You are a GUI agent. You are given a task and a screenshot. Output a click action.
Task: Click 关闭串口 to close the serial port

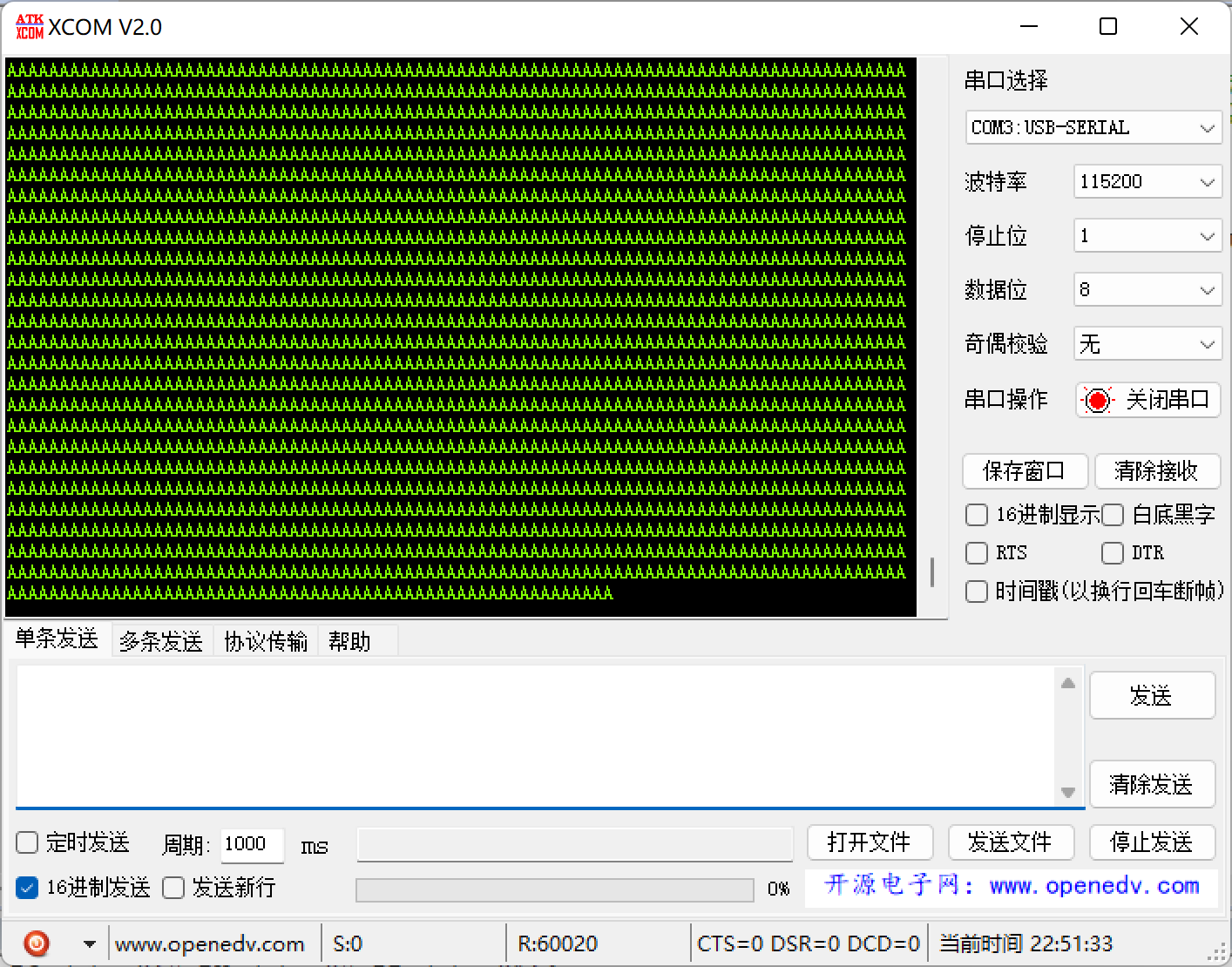[x=1147, y=400]
